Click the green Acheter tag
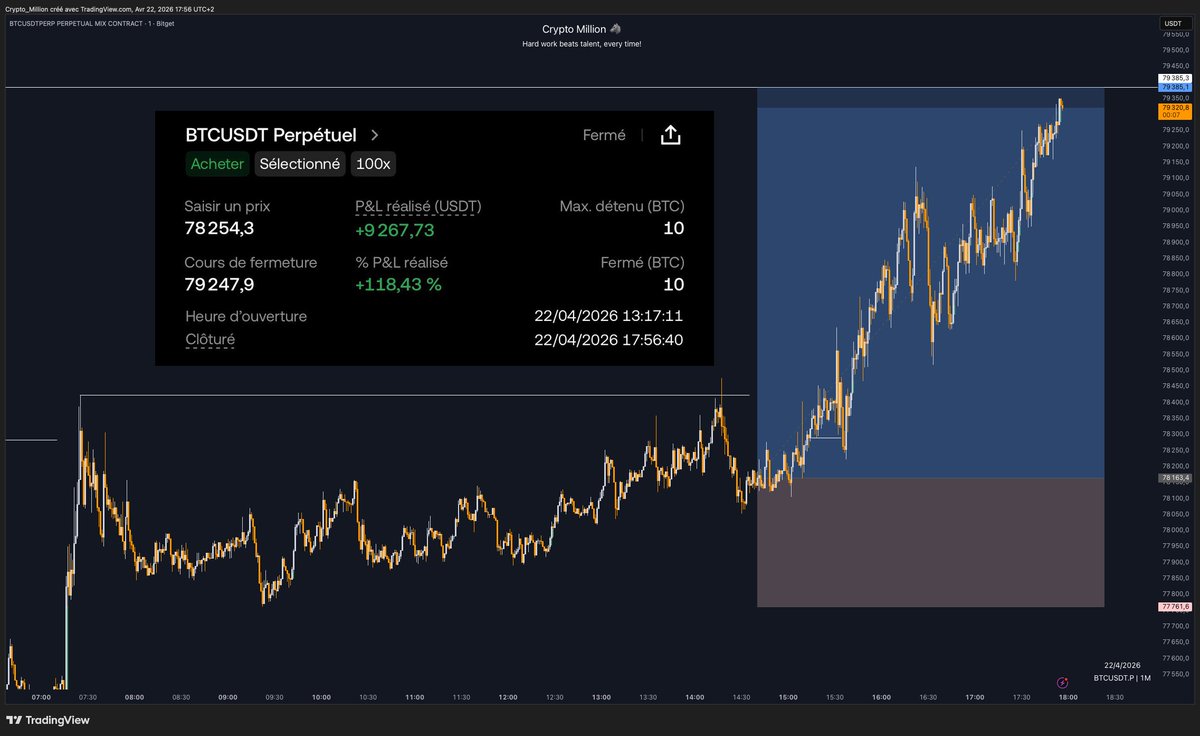 tap(217, 164)
